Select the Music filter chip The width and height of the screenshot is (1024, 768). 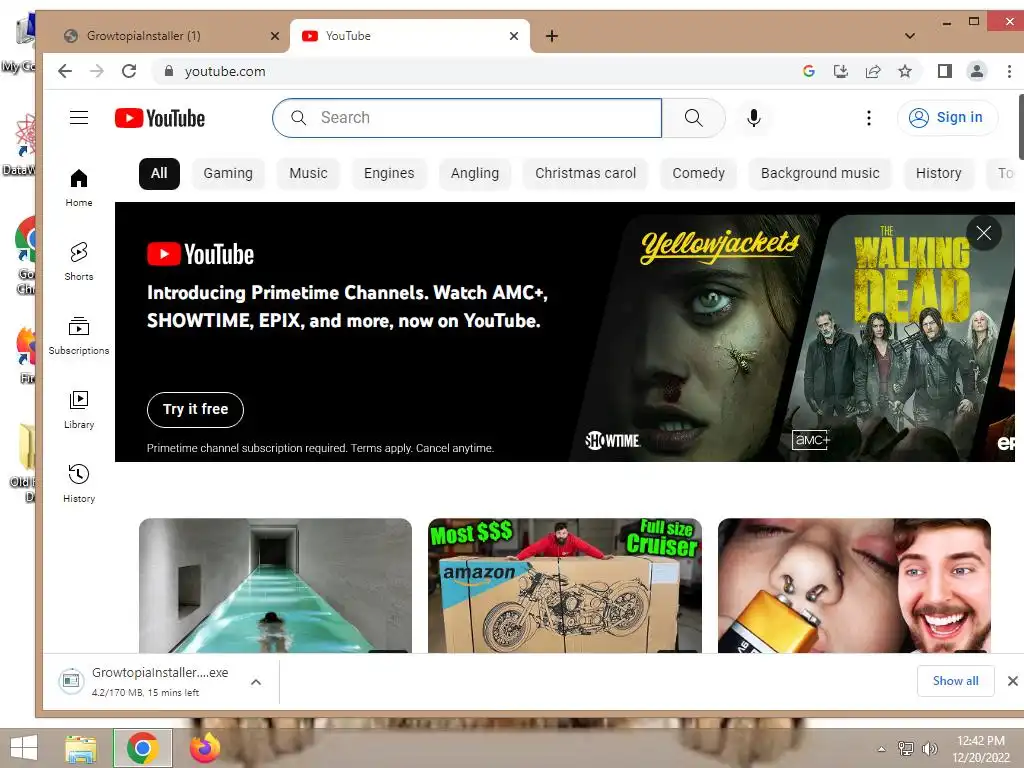click(x=308, y=174)
